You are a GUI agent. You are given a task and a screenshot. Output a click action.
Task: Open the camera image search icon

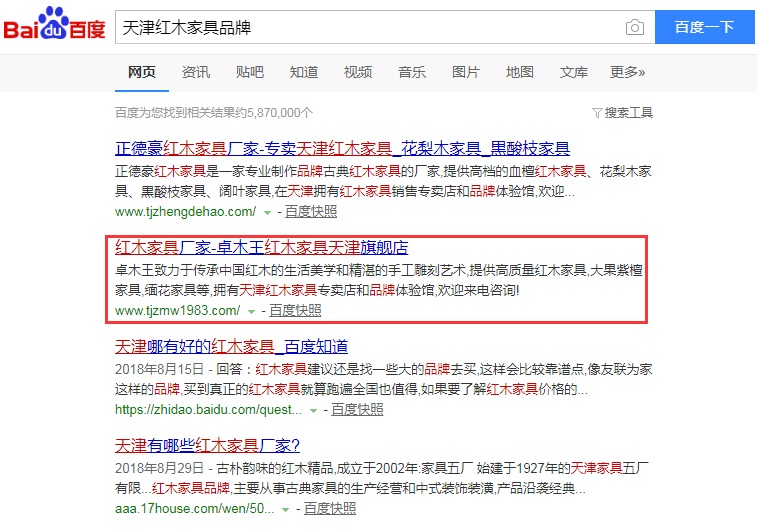[x=634, y=27]
